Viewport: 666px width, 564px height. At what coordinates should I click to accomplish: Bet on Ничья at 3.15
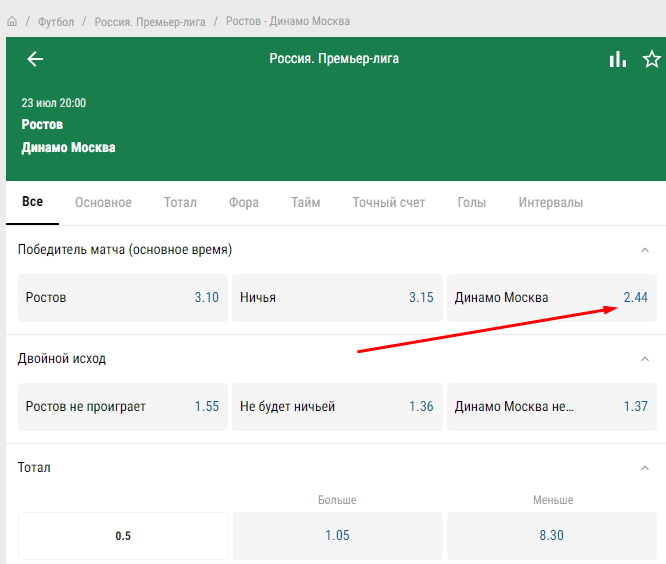click(x=337, y=298)
